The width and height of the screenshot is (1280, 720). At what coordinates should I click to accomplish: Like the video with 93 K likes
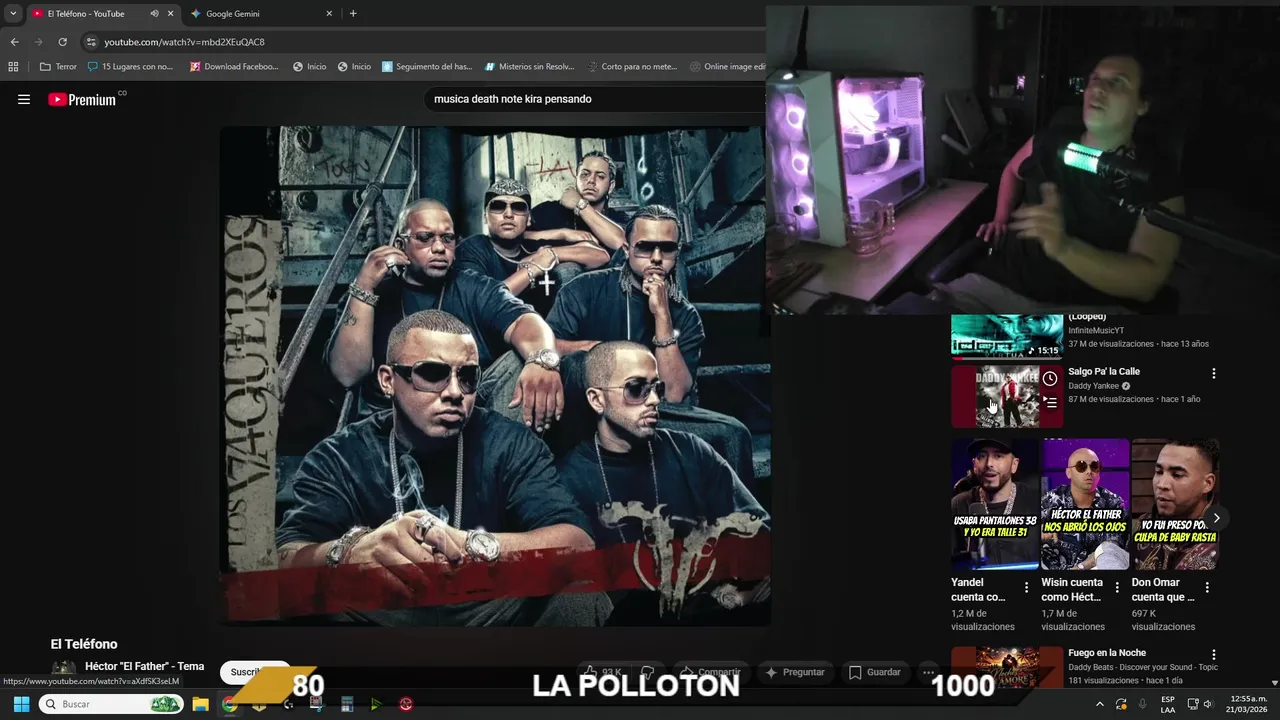(603, 672)
